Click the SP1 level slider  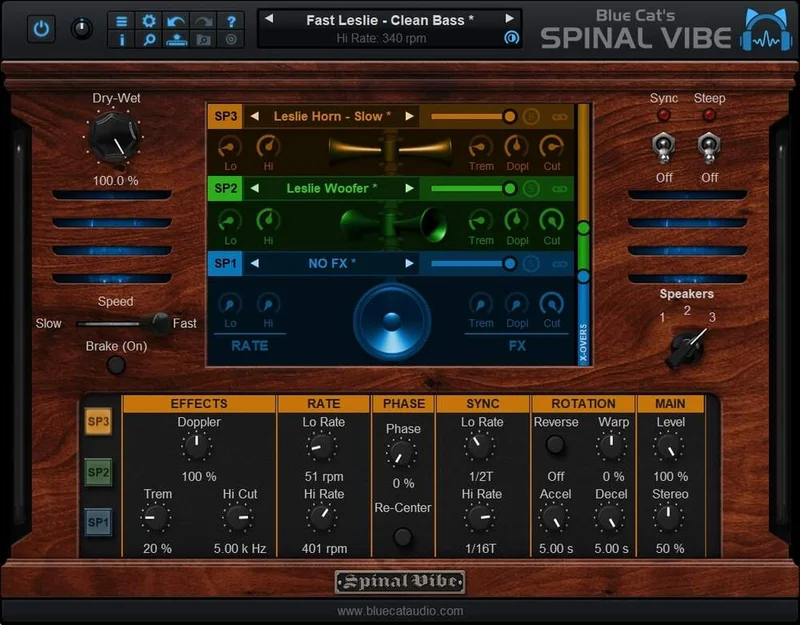point(474,264)
